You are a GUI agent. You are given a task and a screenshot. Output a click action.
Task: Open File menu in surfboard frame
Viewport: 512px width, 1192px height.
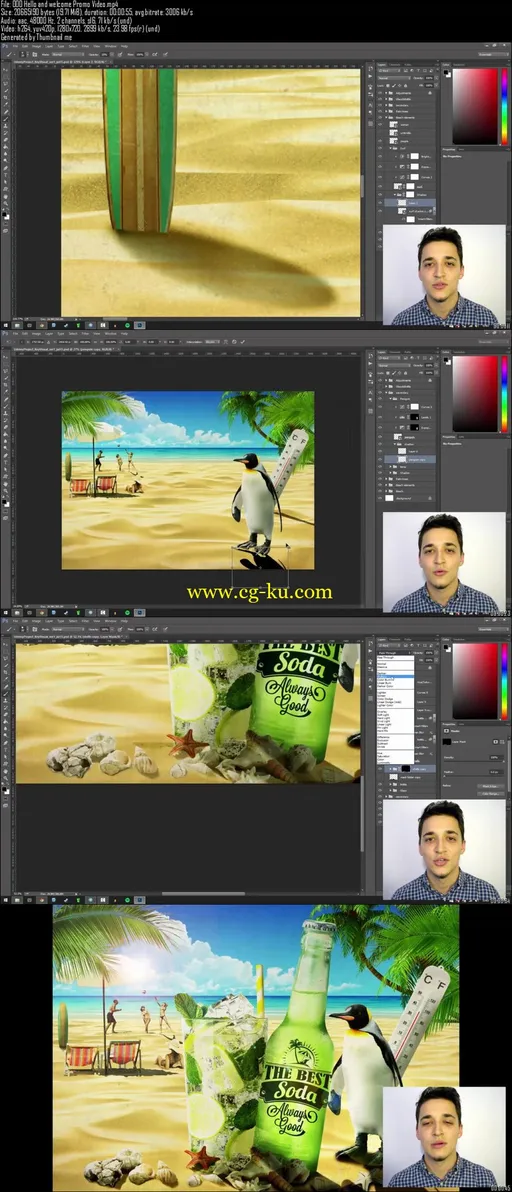click(x=15, y=46)
